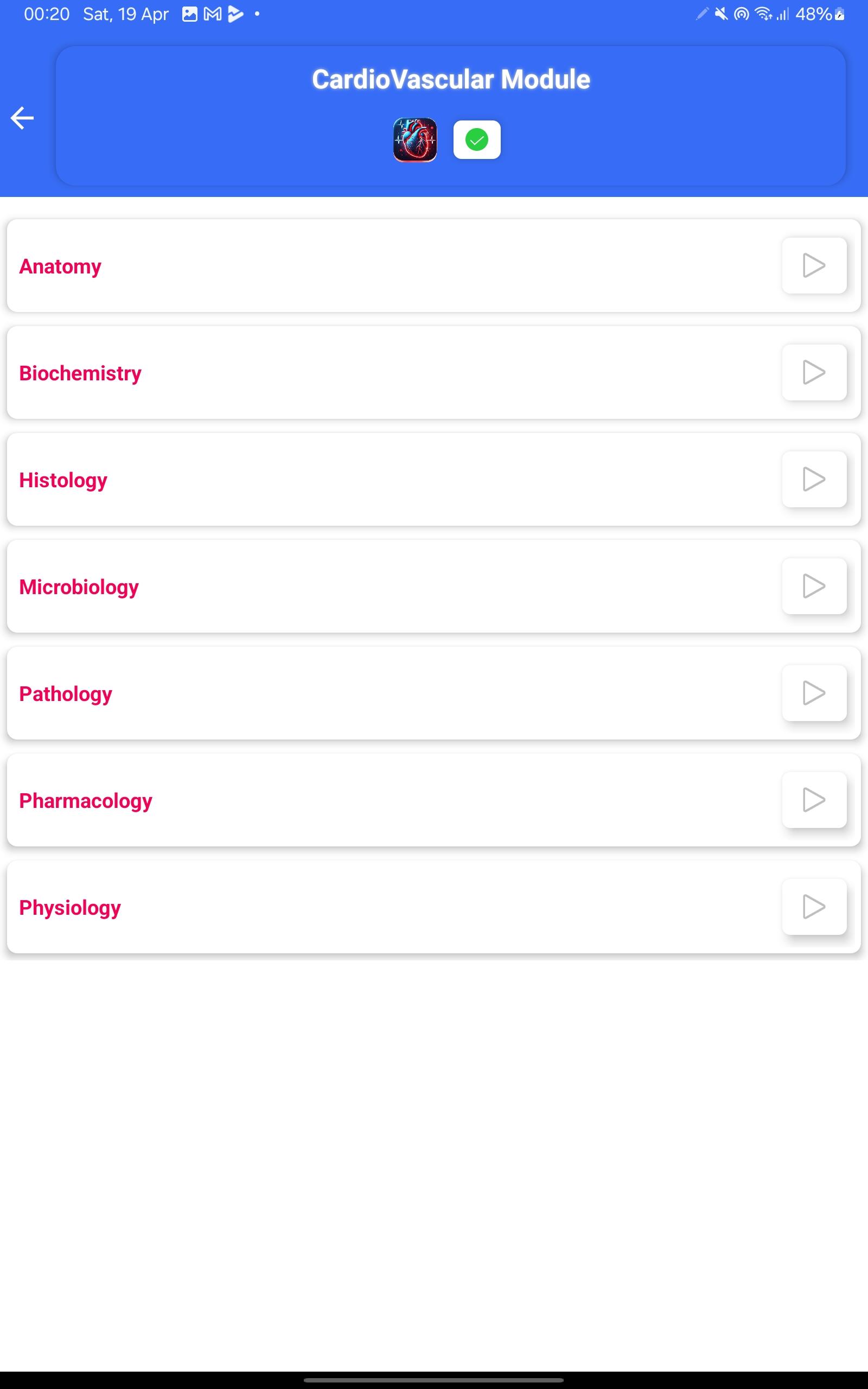Image resolution: width=868 pixels, height=1389 pixels.
Task: Select the Histology label
Action: 63,480
